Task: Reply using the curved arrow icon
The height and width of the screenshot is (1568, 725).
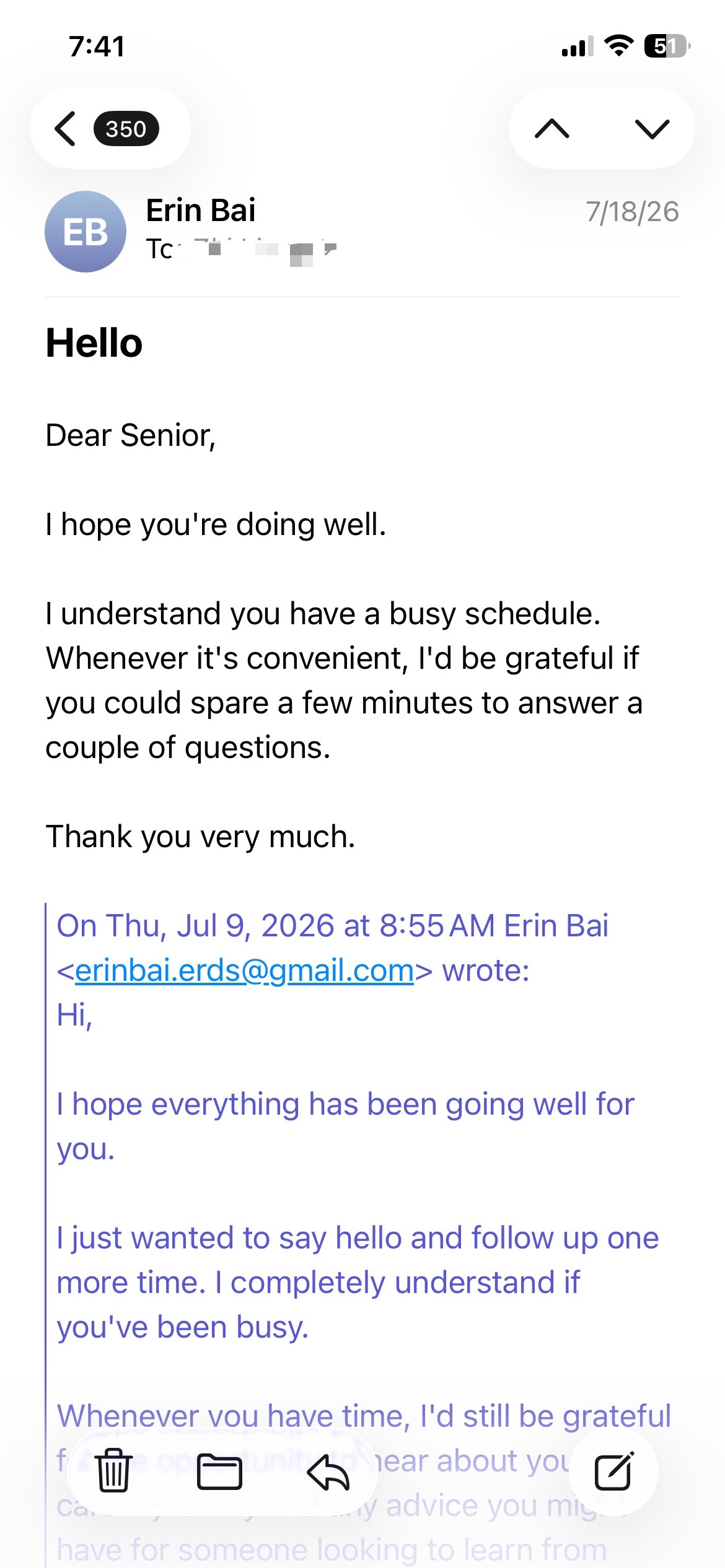Action: pyautogui.click(x=328, y=1471)
